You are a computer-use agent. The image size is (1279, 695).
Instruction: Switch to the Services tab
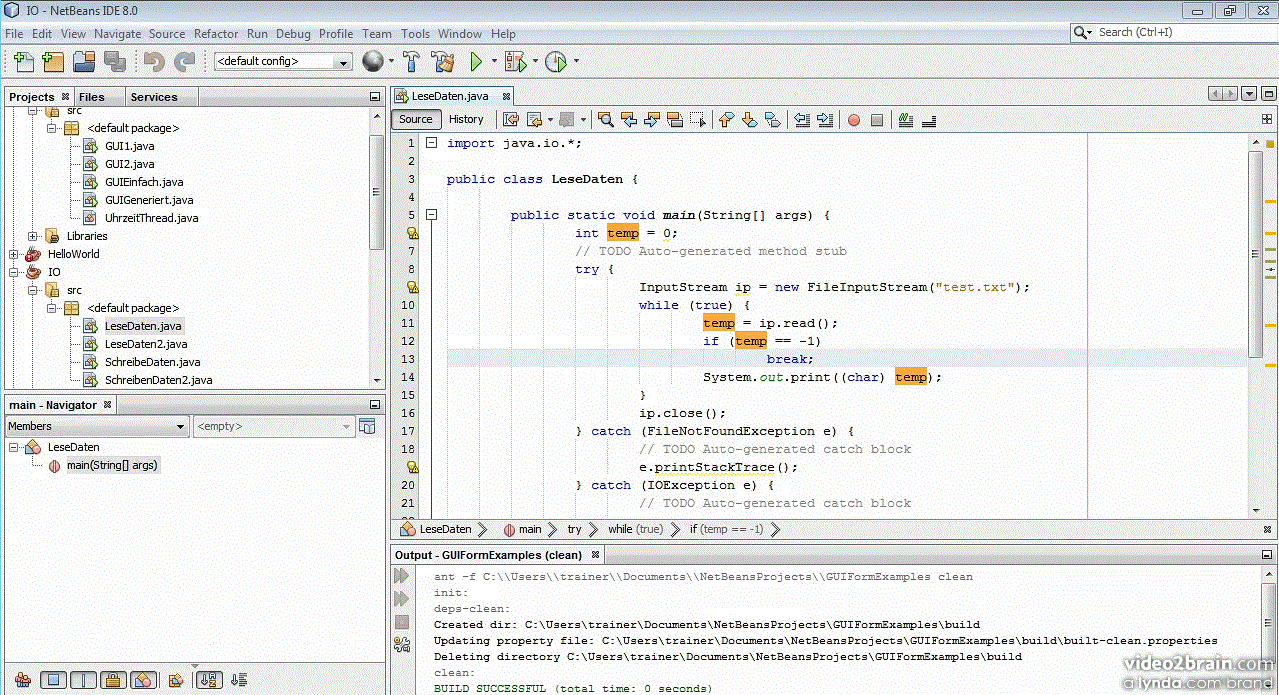tap(154, 97)
